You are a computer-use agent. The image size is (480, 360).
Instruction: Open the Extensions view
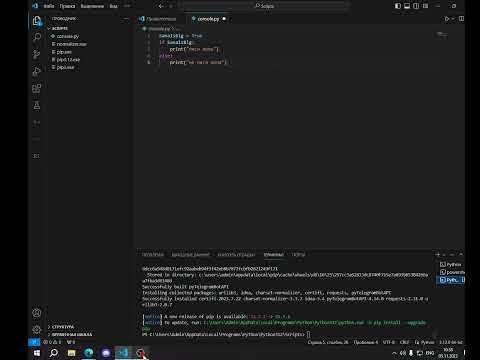click(x=37, y=88)
